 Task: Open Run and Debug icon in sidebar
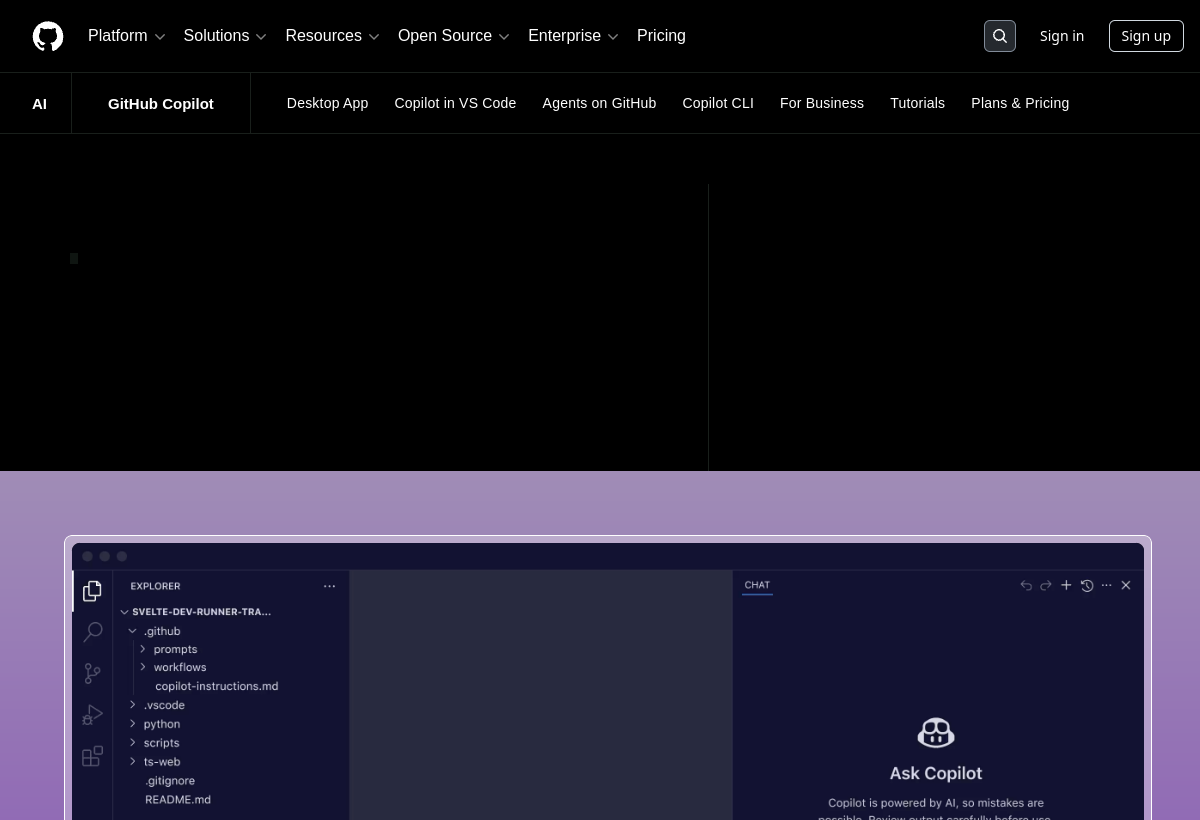[x=92, y=715]
